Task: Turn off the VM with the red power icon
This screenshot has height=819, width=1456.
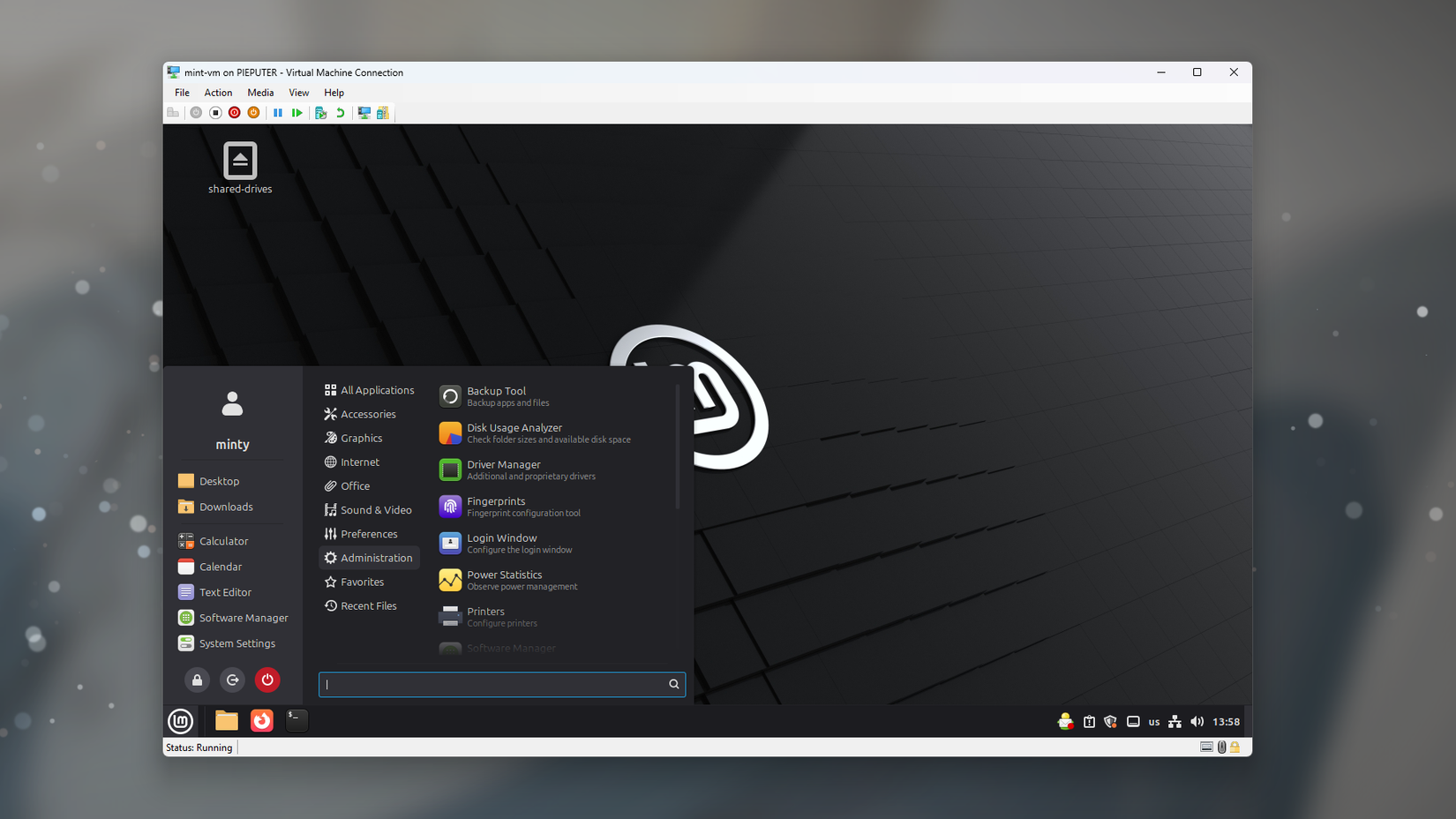Action: [234, 113]
